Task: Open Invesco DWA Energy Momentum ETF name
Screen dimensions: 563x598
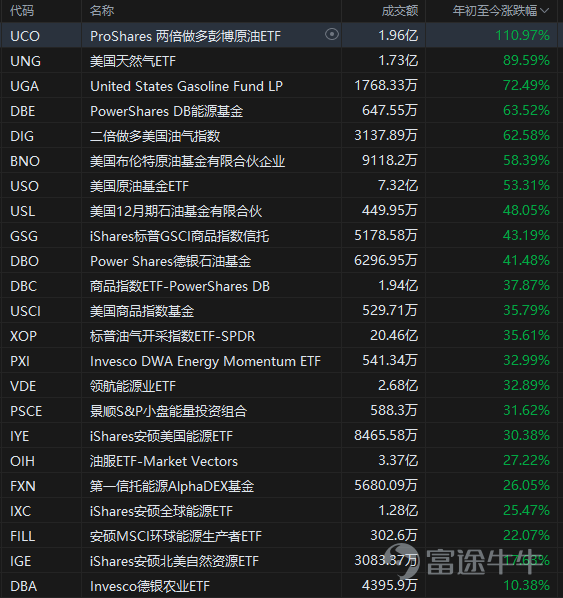Action: pyautogui.click(x=205, y=361)
